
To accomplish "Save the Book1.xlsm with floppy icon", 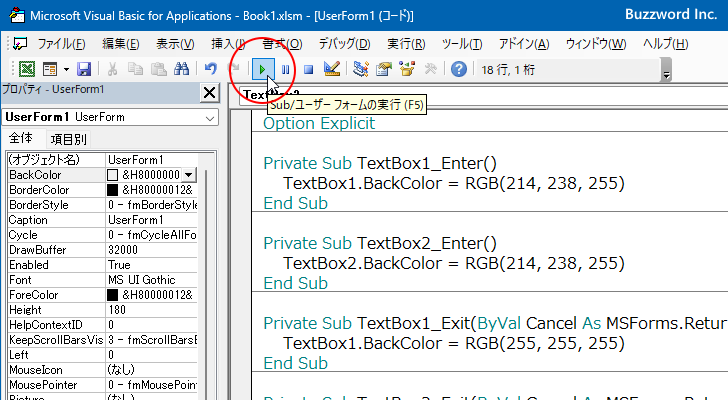I will (84, 70).
